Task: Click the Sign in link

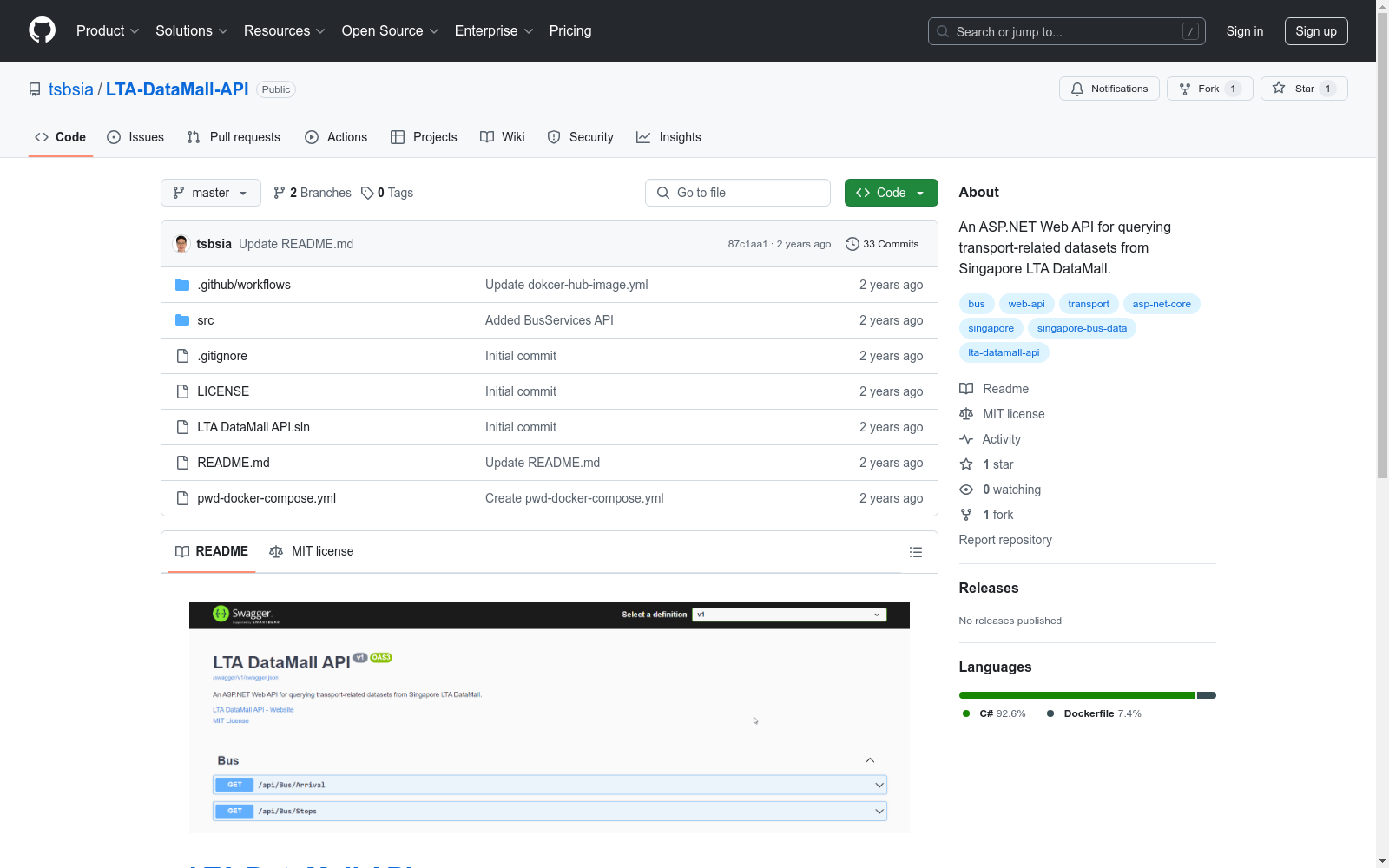Action: (x=1245, y=31)
